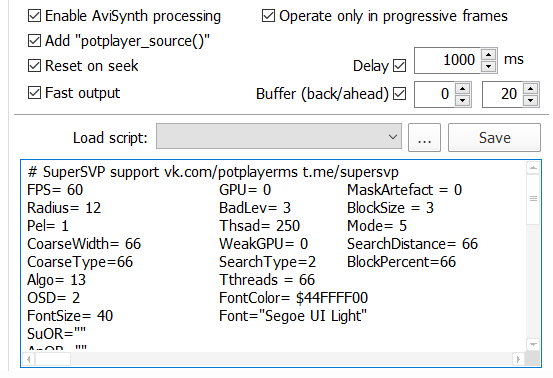Disable Reset on seek option

34,66
